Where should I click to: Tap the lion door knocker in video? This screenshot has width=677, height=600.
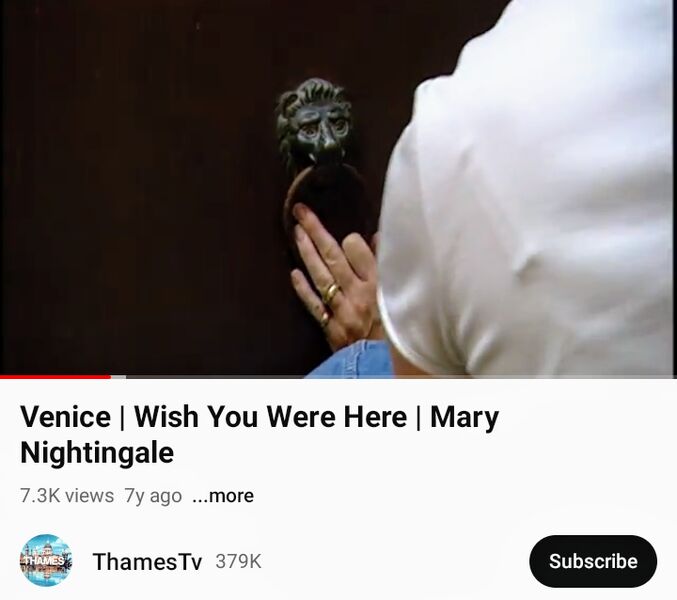(315, 123)
